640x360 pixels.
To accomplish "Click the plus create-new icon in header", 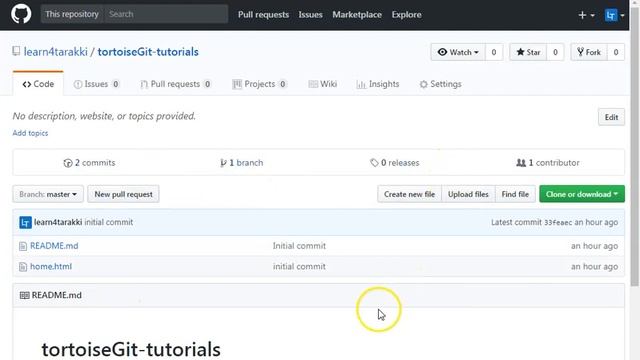I will (x=582, y=15).
